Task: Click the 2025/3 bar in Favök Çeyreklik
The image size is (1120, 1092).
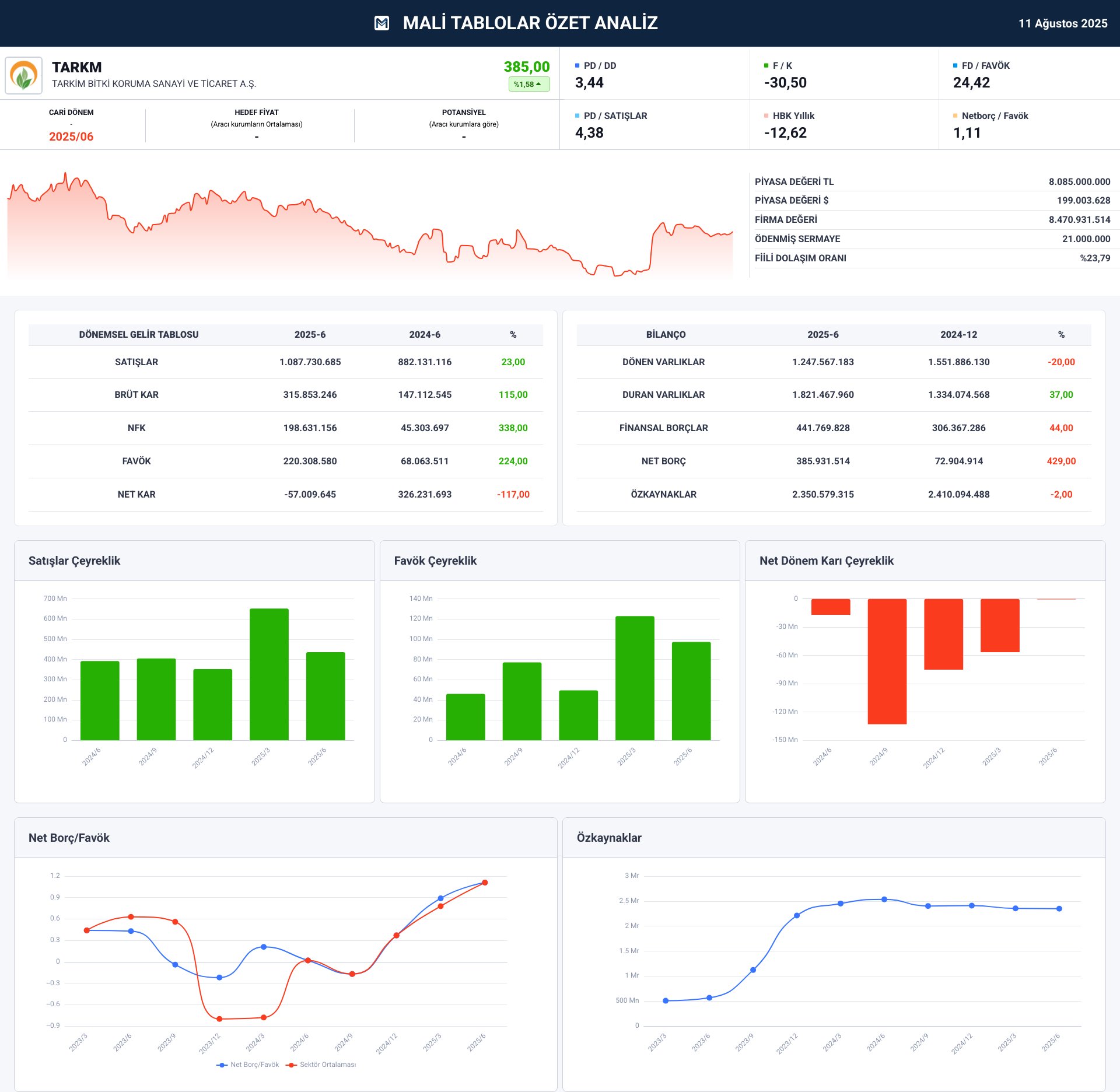Action: point(635,678)
